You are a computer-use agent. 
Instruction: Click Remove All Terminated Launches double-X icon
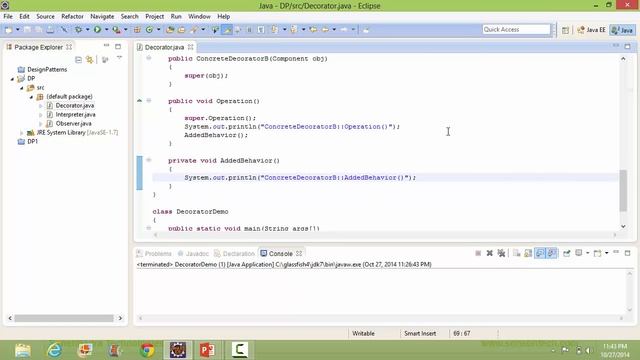pos(501,253)
